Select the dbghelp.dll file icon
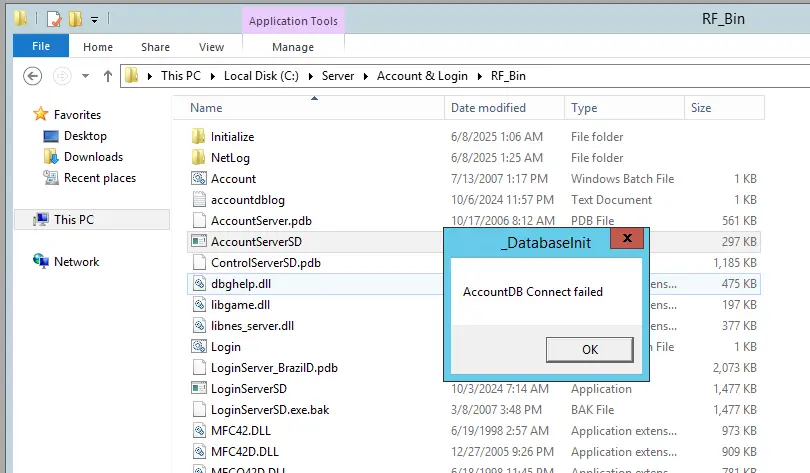Screen dimensions: 810x473 pos(199,283)
